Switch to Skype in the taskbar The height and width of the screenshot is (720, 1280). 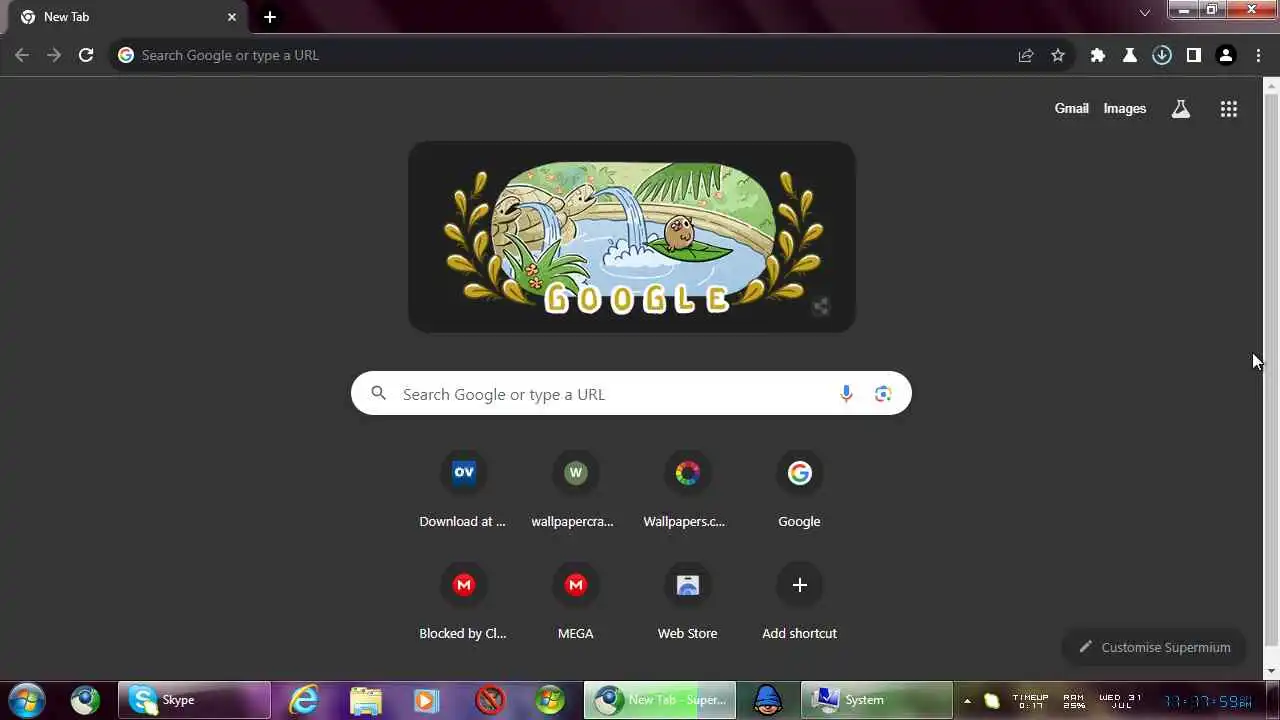tap(194, 700)
